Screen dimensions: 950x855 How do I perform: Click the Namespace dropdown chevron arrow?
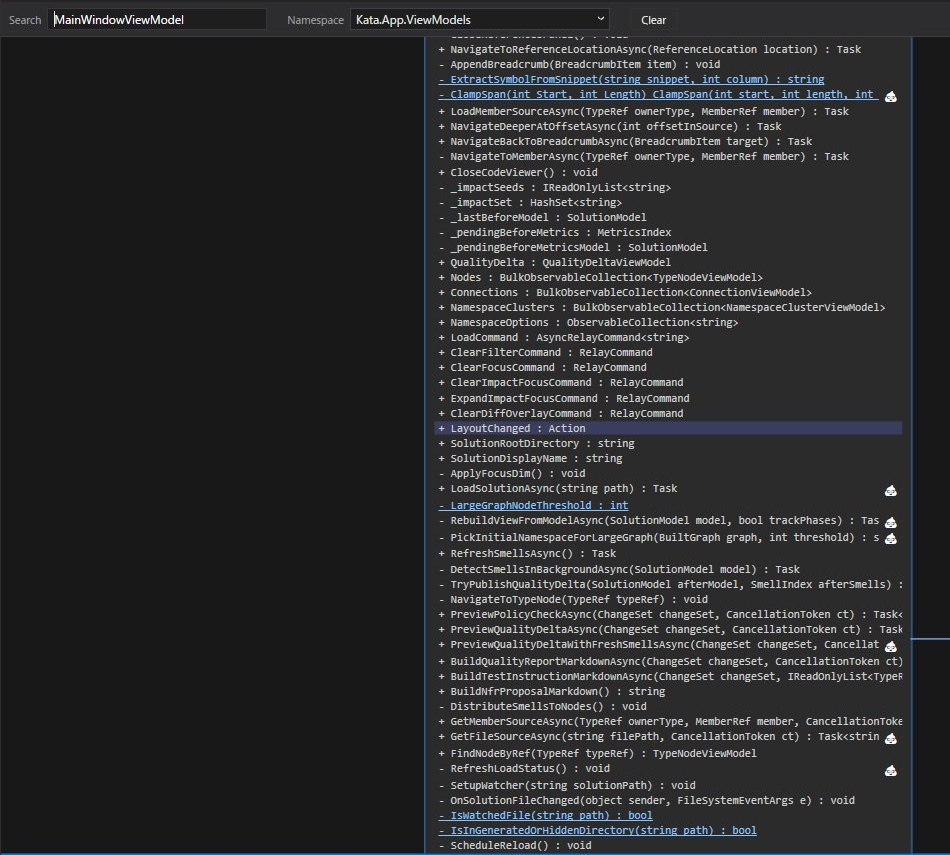click(600, 19)
